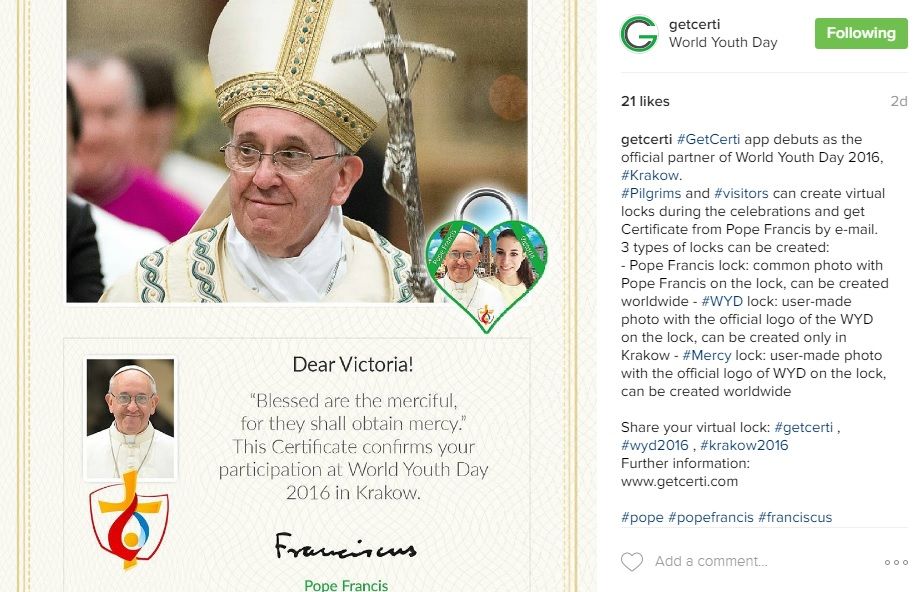
Task: Click in the Add a comment field
Action: (x=711, y=561)
